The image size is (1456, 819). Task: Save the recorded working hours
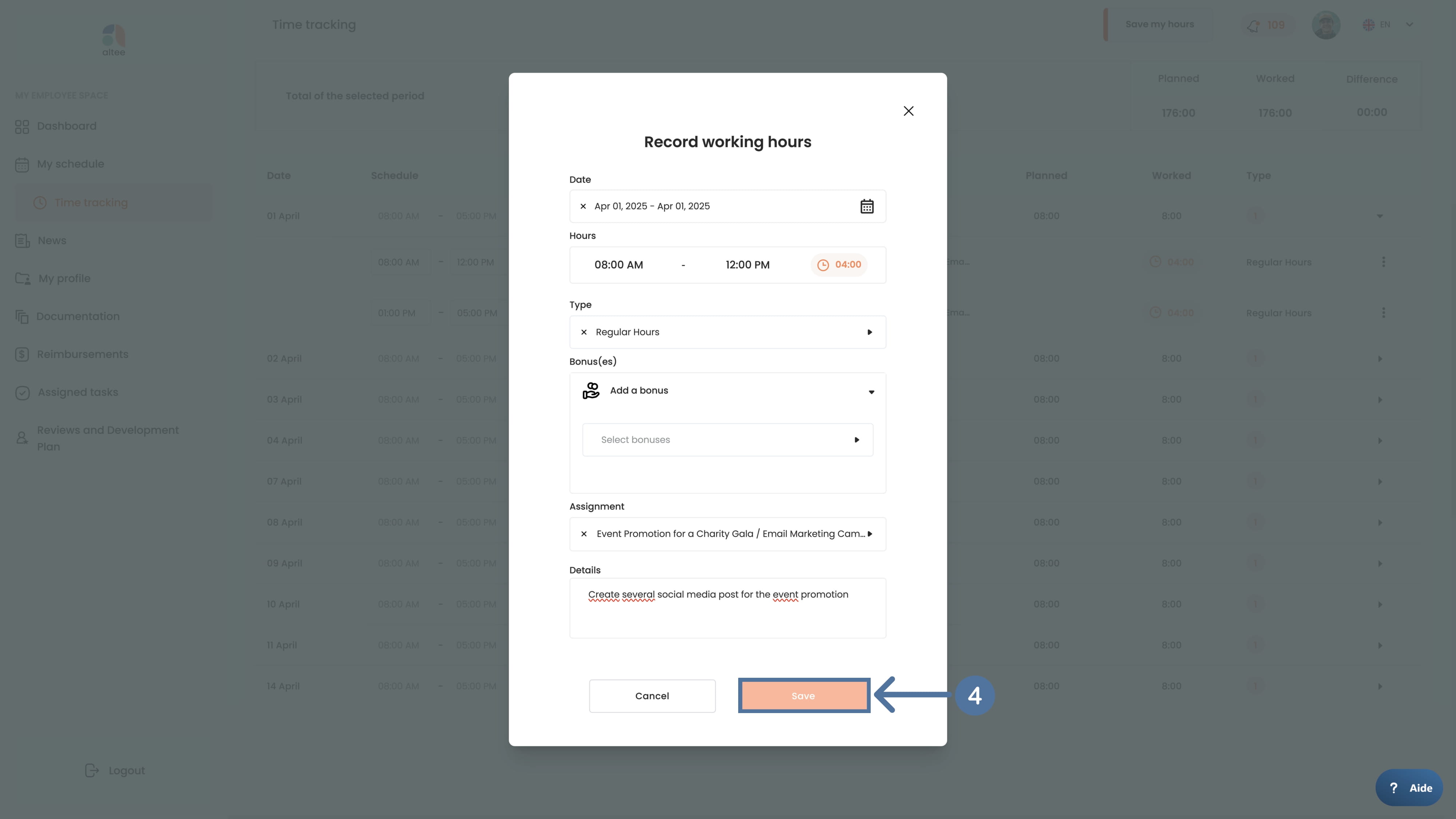[x=803, y=696]
